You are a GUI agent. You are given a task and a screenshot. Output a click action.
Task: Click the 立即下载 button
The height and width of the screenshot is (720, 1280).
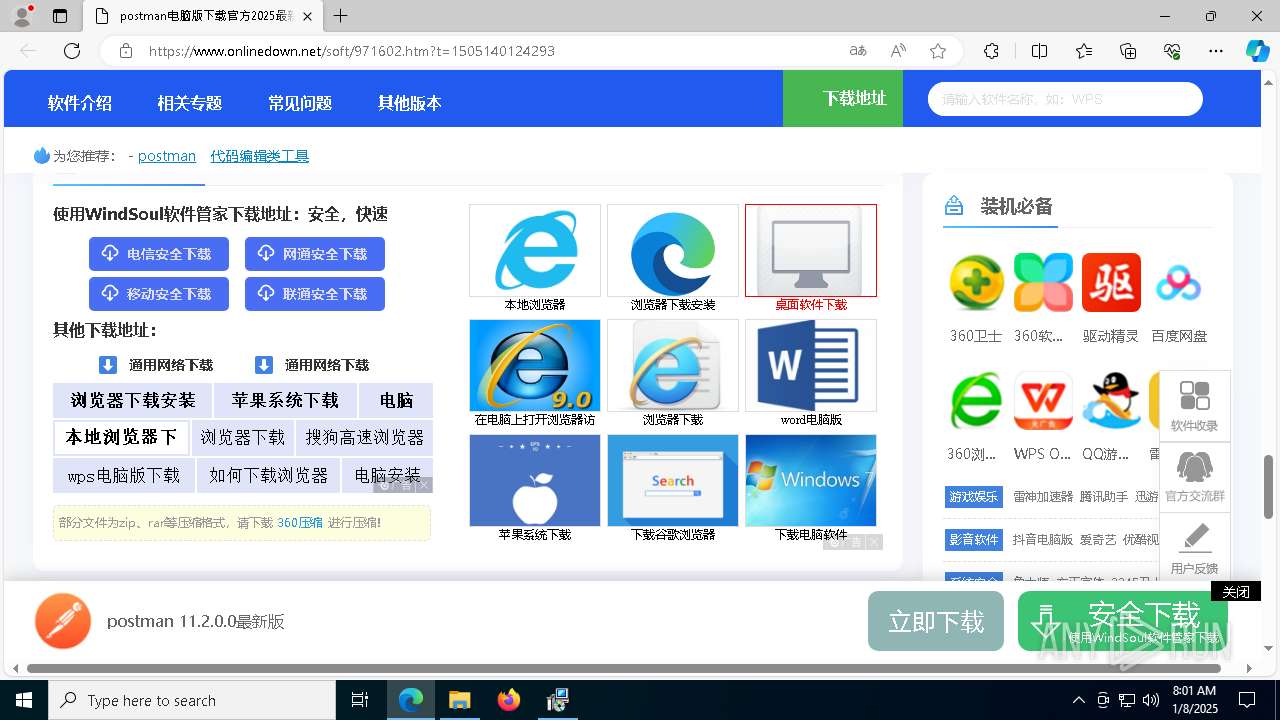tap(936, 621)
